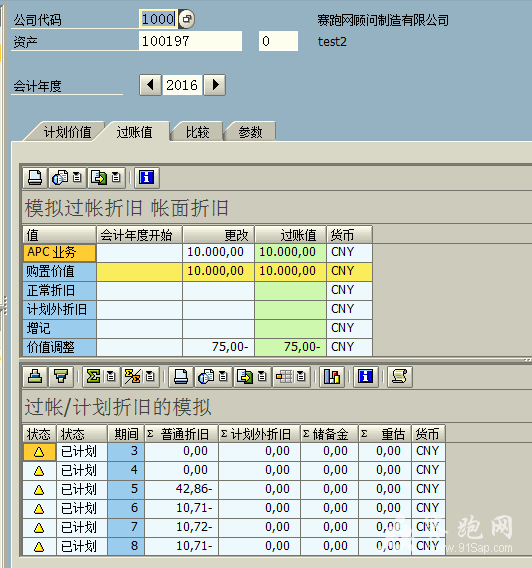Click the sort ascending icon in the lower toolbar

coord(35,377)
